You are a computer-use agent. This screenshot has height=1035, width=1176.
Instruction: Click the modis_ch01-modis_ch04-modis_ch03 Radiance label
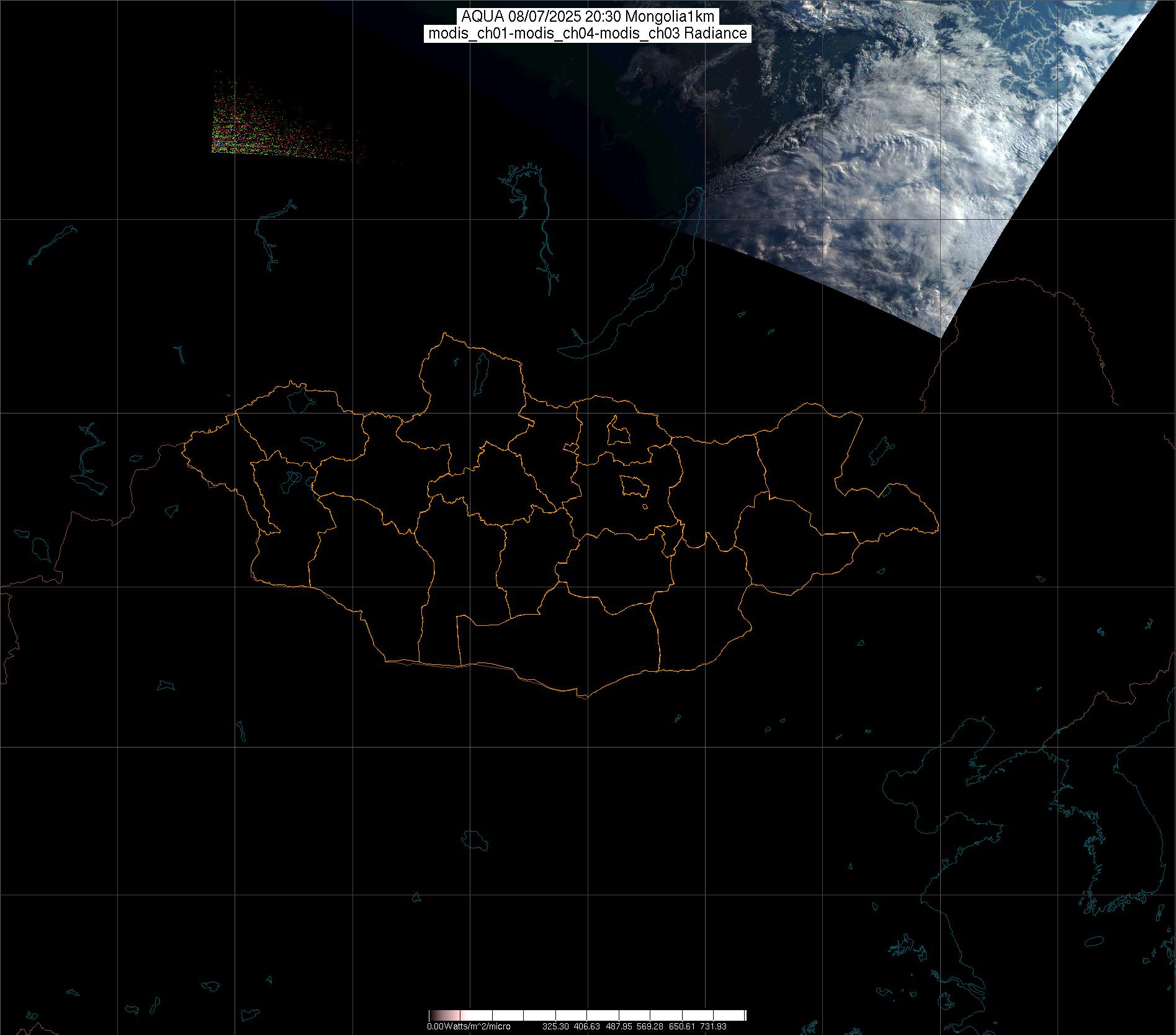587,34
